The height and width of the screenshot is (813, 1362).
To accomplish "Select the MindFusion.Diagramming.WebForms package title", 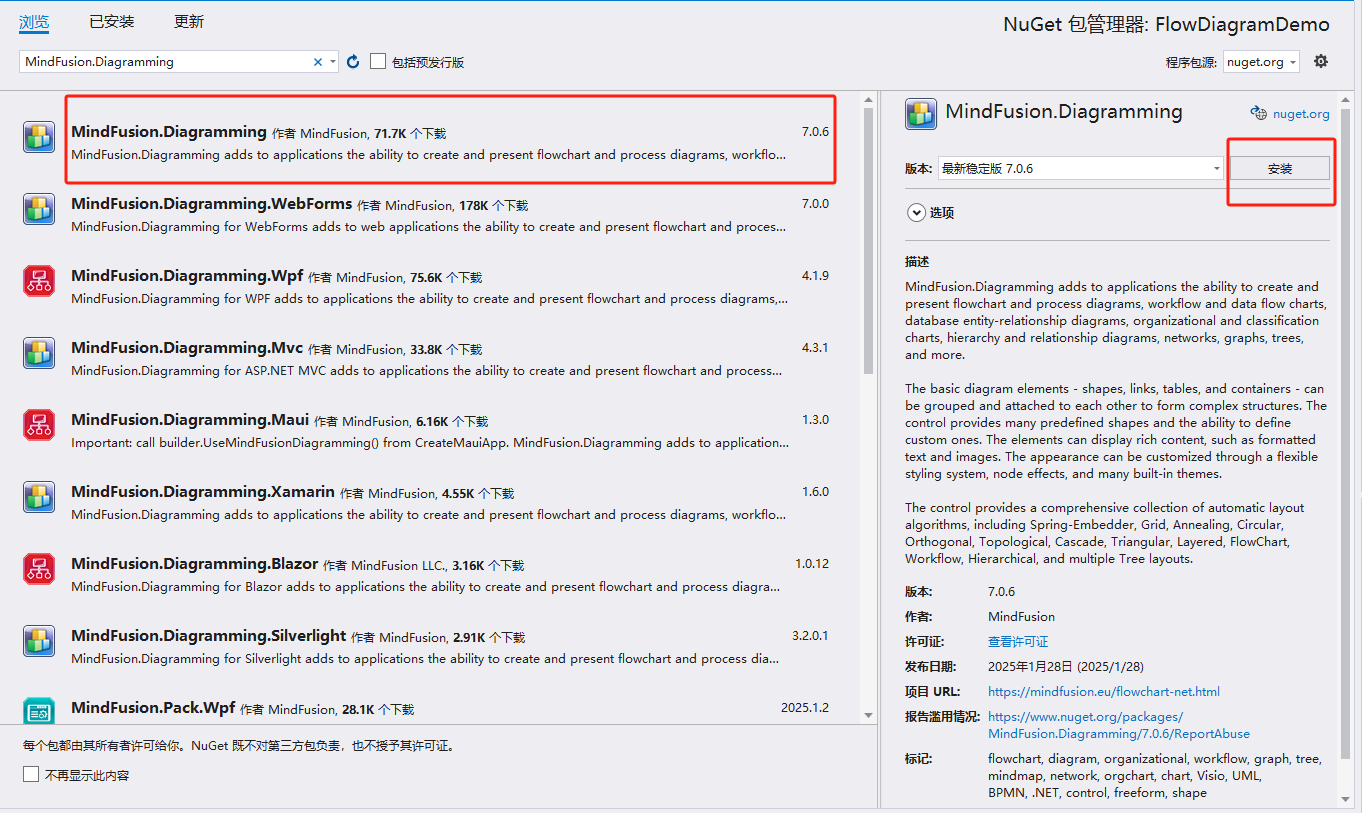I will pyautogui.click(x=211, y=204).
